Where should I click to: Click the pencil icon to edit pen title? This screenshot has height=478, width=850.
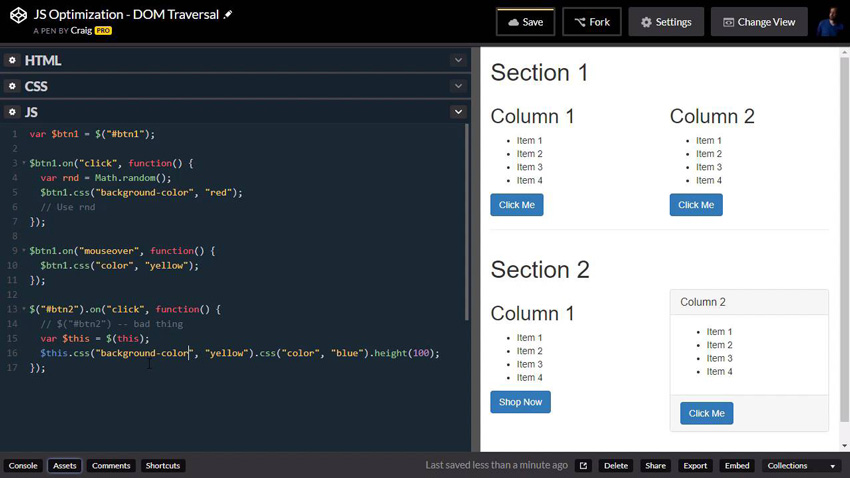pos(228,15)
